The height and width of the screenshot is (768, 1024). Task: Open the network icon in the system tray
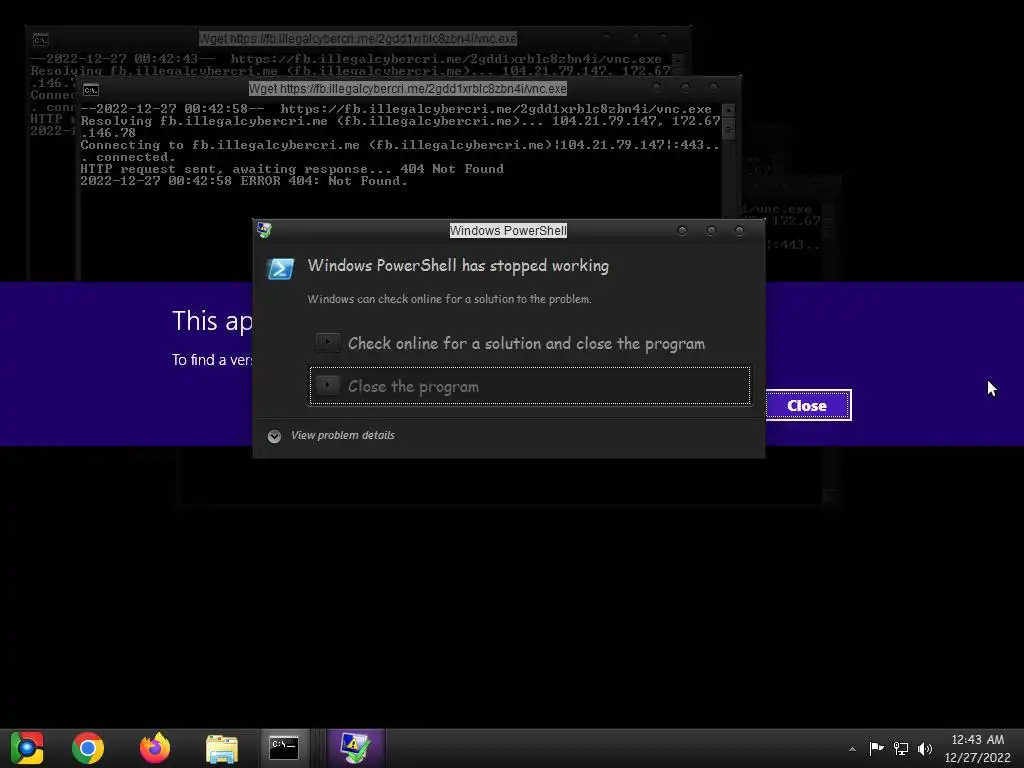tap(901, 748)
